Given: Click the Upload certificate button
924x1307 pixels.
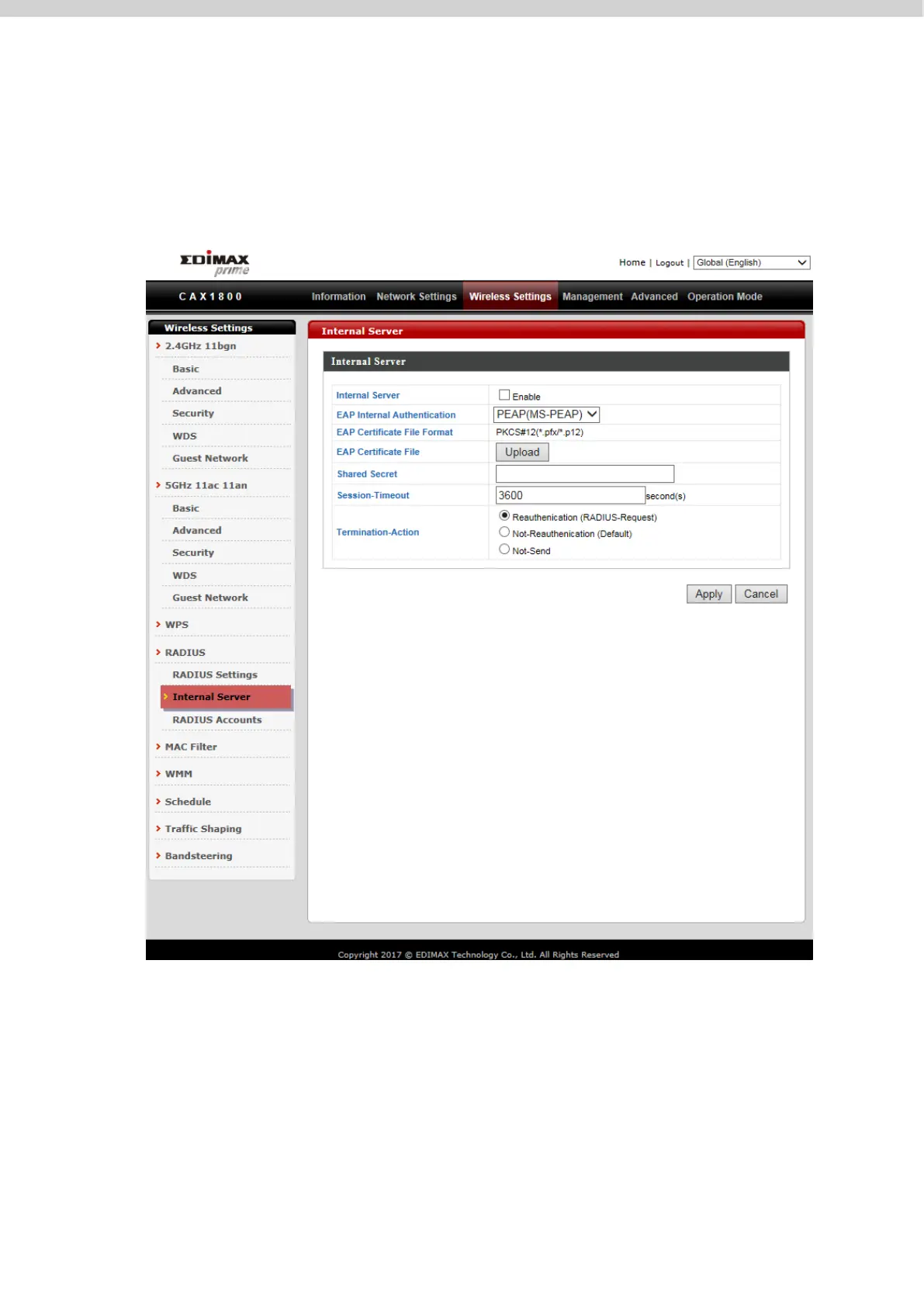Looking at the screenshot, I should pyautogui.click(x=522, y=452).
